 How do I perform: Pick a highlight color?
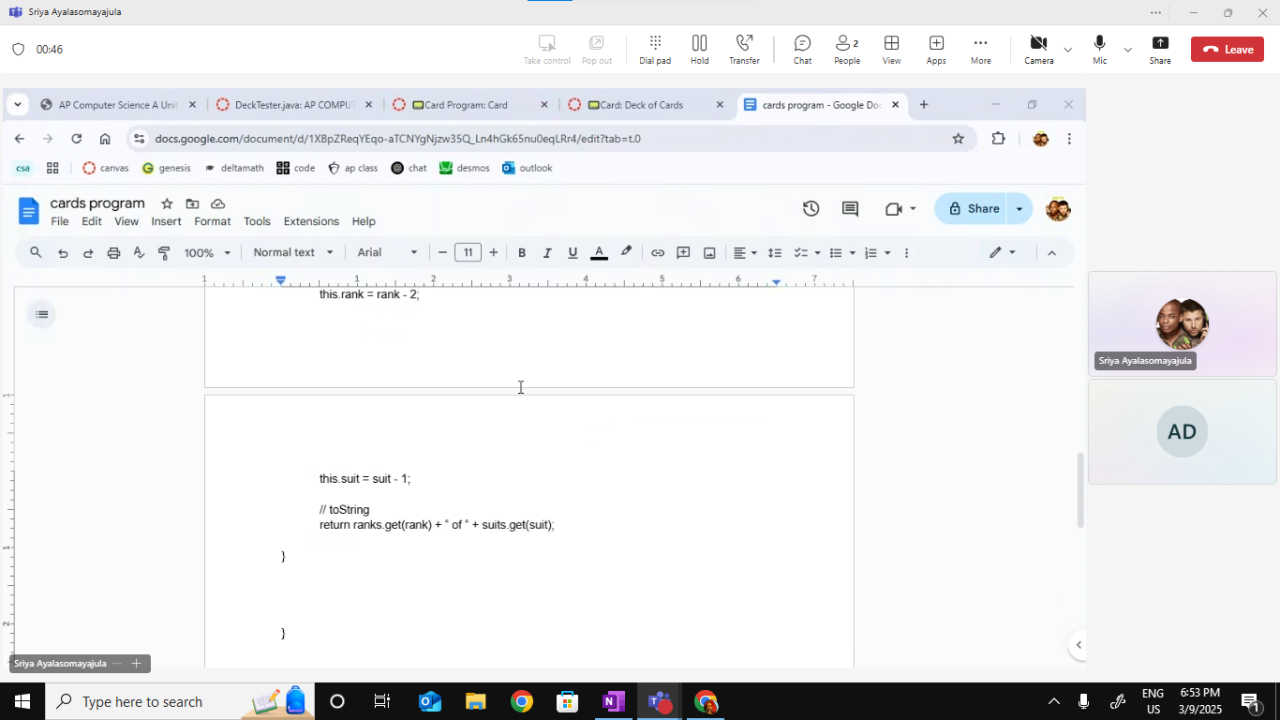(626, 253)
